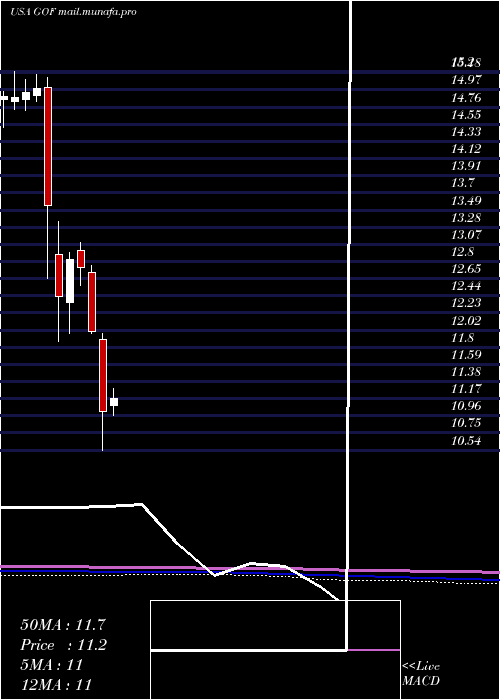Click the 50MA : 11.7 readout
Screen dimensions: 500x700
point(65,624)
